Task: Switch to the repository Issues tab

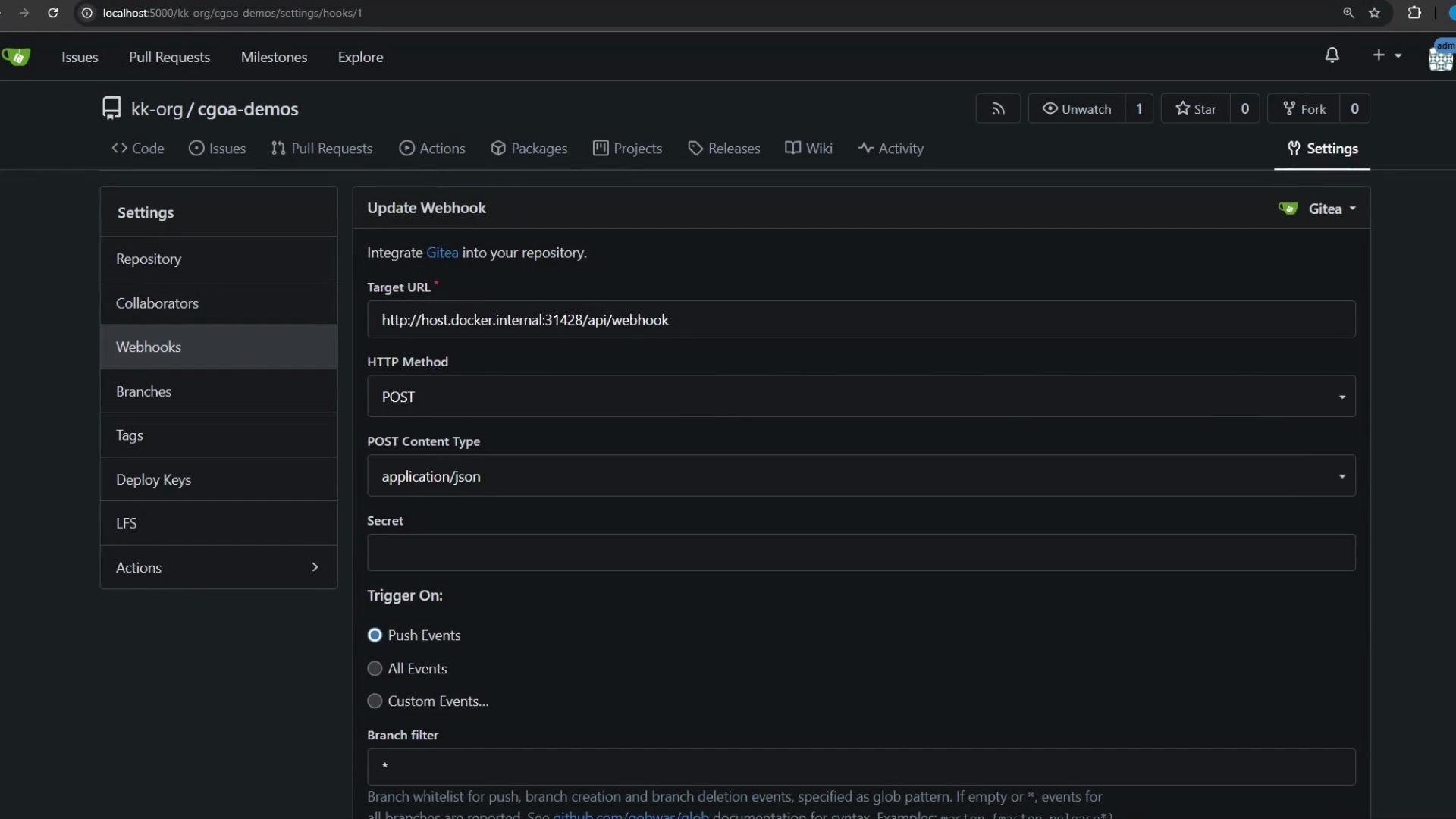Action: click(x=217, y=149)
